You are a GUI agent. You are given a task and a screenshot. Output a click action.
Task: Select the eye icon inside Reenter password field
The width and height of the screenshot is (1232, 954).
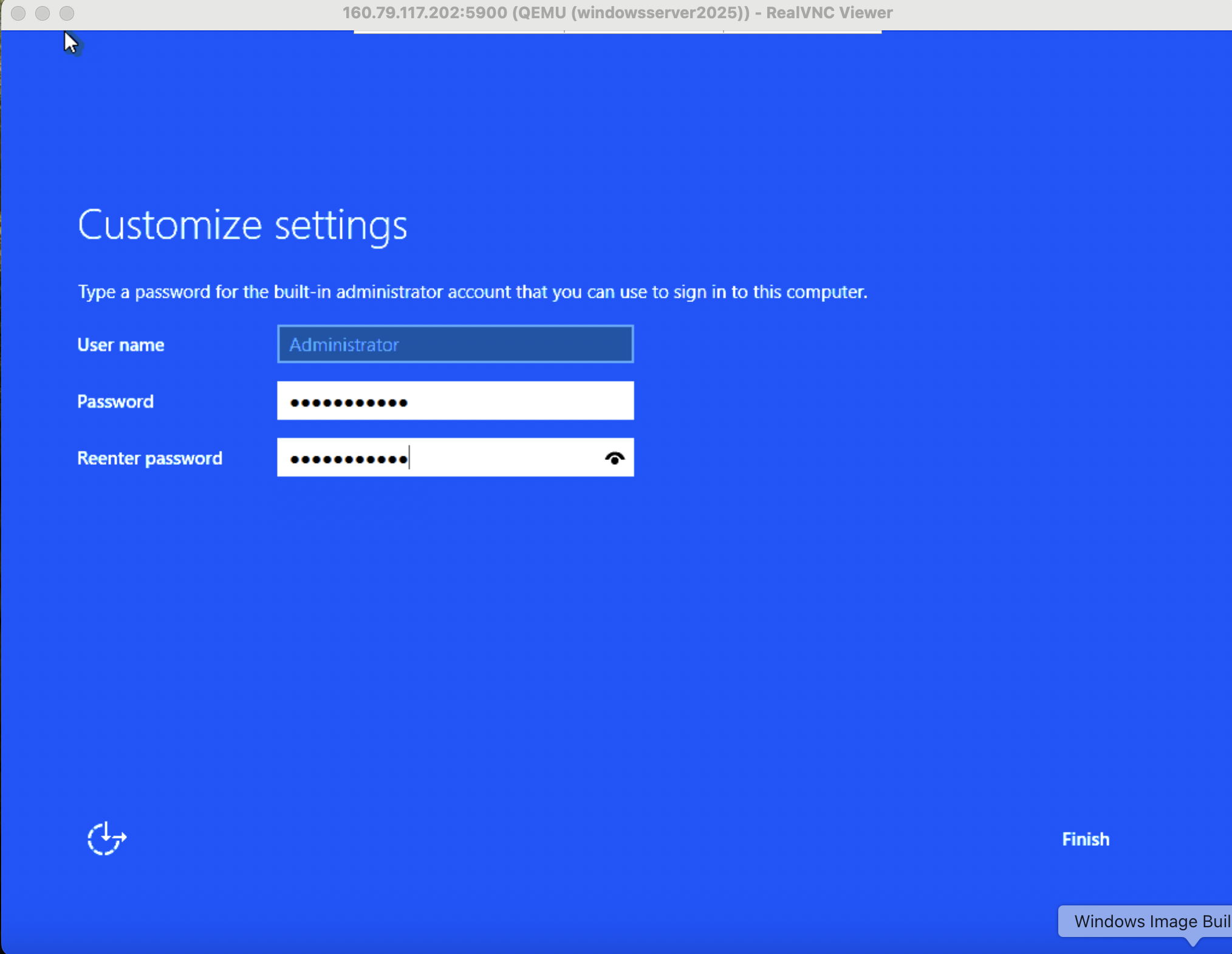pyautogui.click(x=614, y=458)
